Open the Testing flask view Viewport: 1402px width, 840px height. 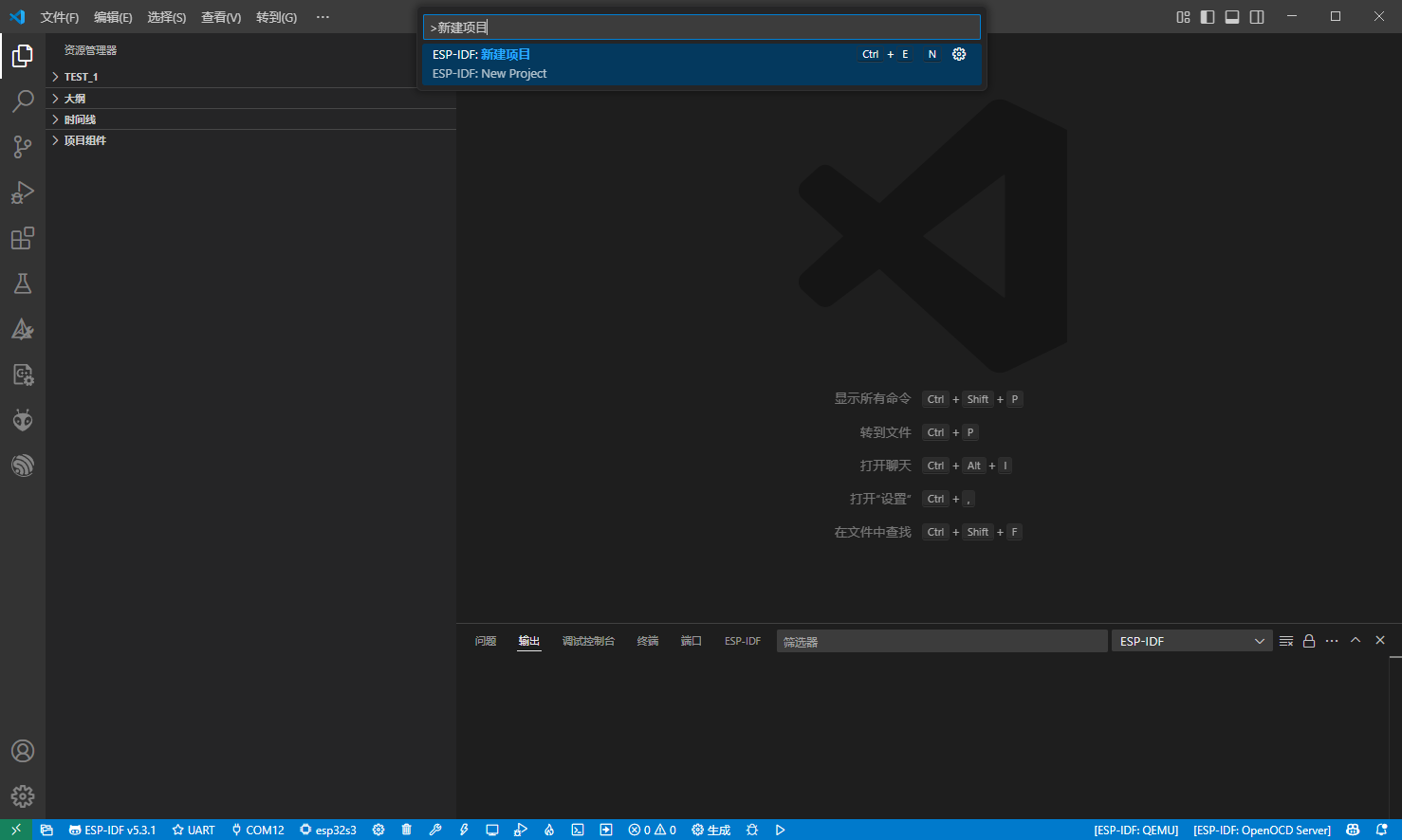(x=23, y=283)
